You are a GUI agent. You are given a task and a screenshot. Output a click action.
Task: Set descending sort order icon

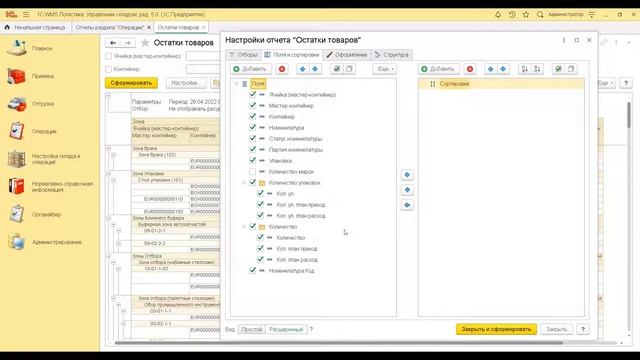pos(537,69)
